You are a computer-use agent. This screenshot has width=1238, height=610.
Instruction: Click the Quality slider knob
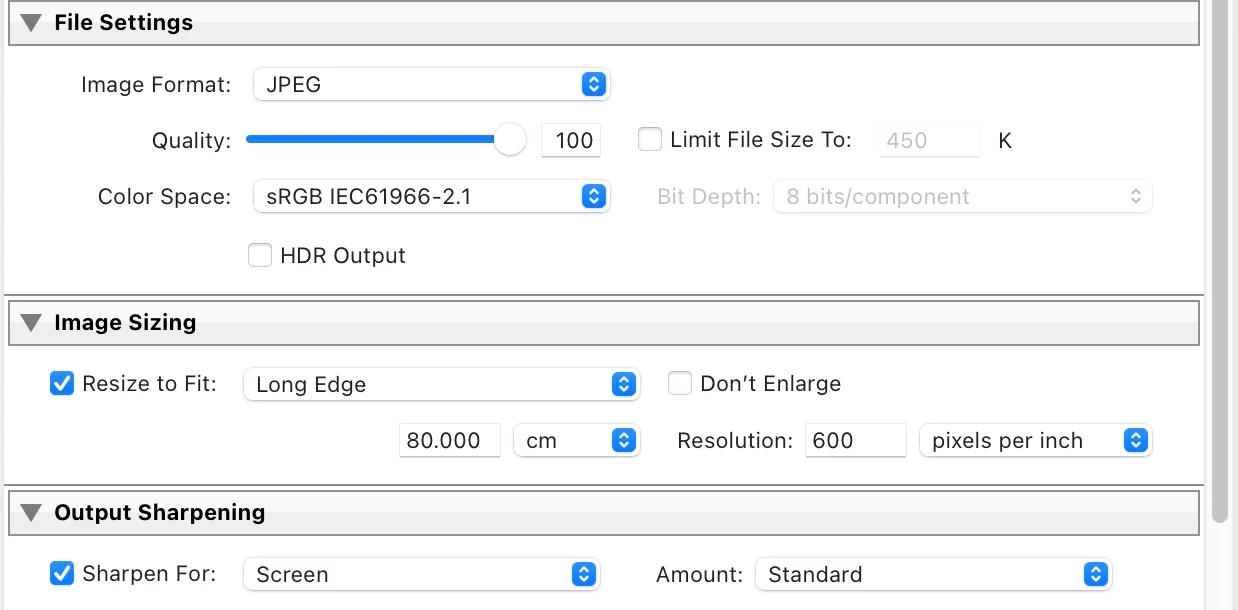click(x=511, y=140)
